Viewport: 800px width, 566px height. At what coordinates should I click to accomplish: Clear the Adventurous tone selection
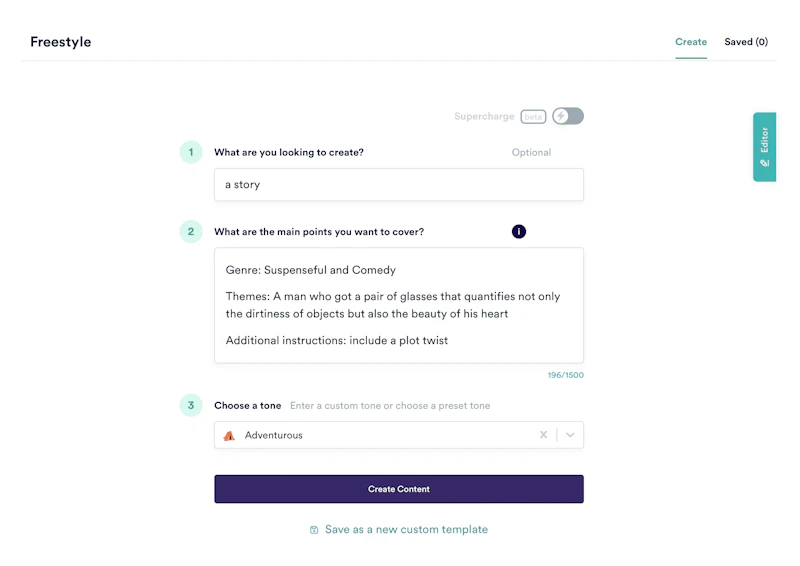tap(543, 435)
